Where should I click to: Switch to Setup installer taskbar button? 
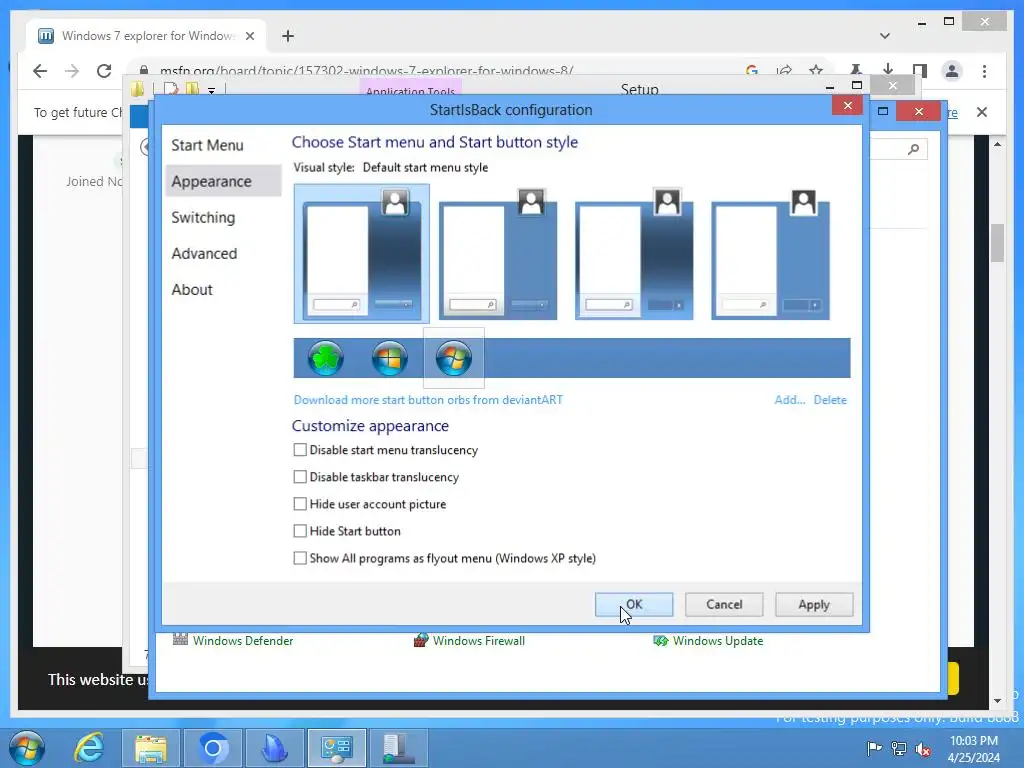(x=398, y=748)
